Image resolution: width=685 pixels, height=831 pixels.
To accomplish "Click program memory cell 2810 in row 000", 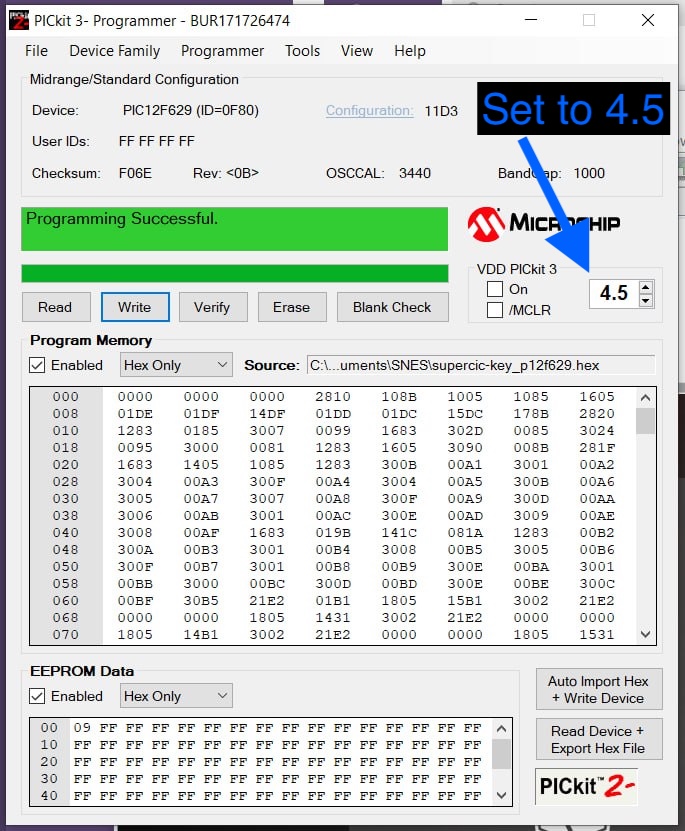I will click(333, 396).
